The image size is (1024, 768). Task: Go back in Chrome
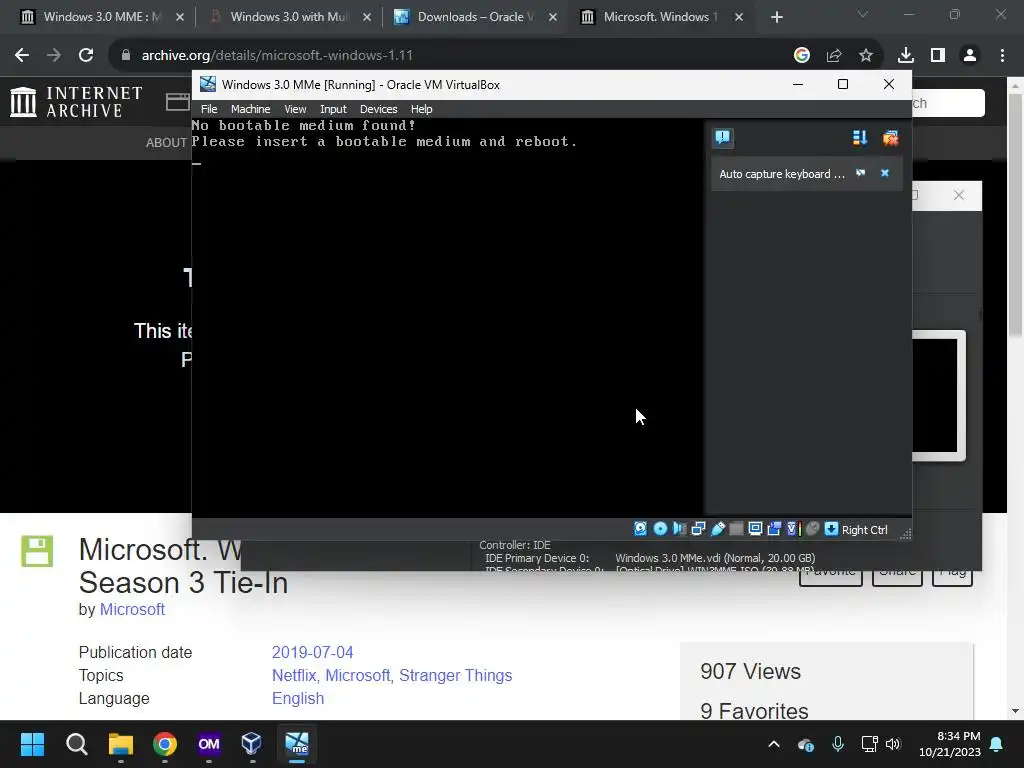(x=22, y=56)
